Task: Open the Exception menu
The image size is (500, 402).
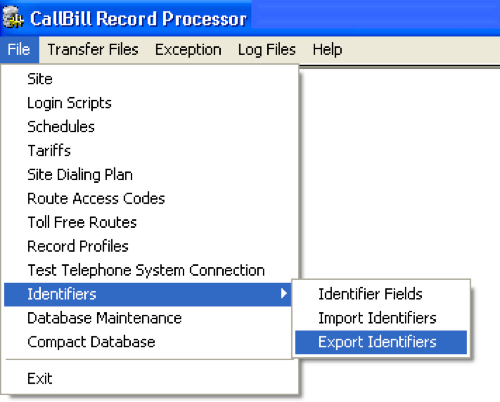Action: tap(188, 50)
